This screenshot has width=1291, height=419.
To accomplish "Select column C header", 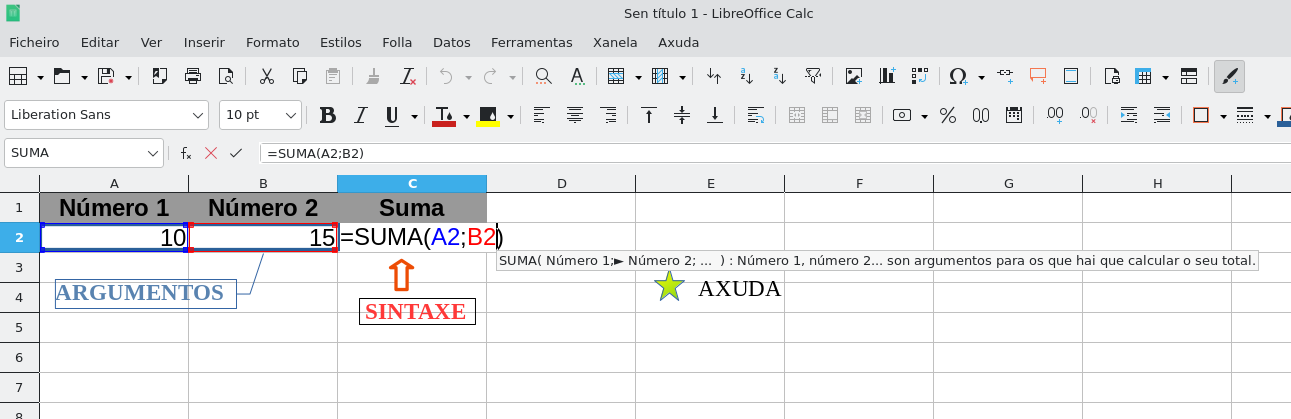I will pyautogui.click(x=412, y=183).
